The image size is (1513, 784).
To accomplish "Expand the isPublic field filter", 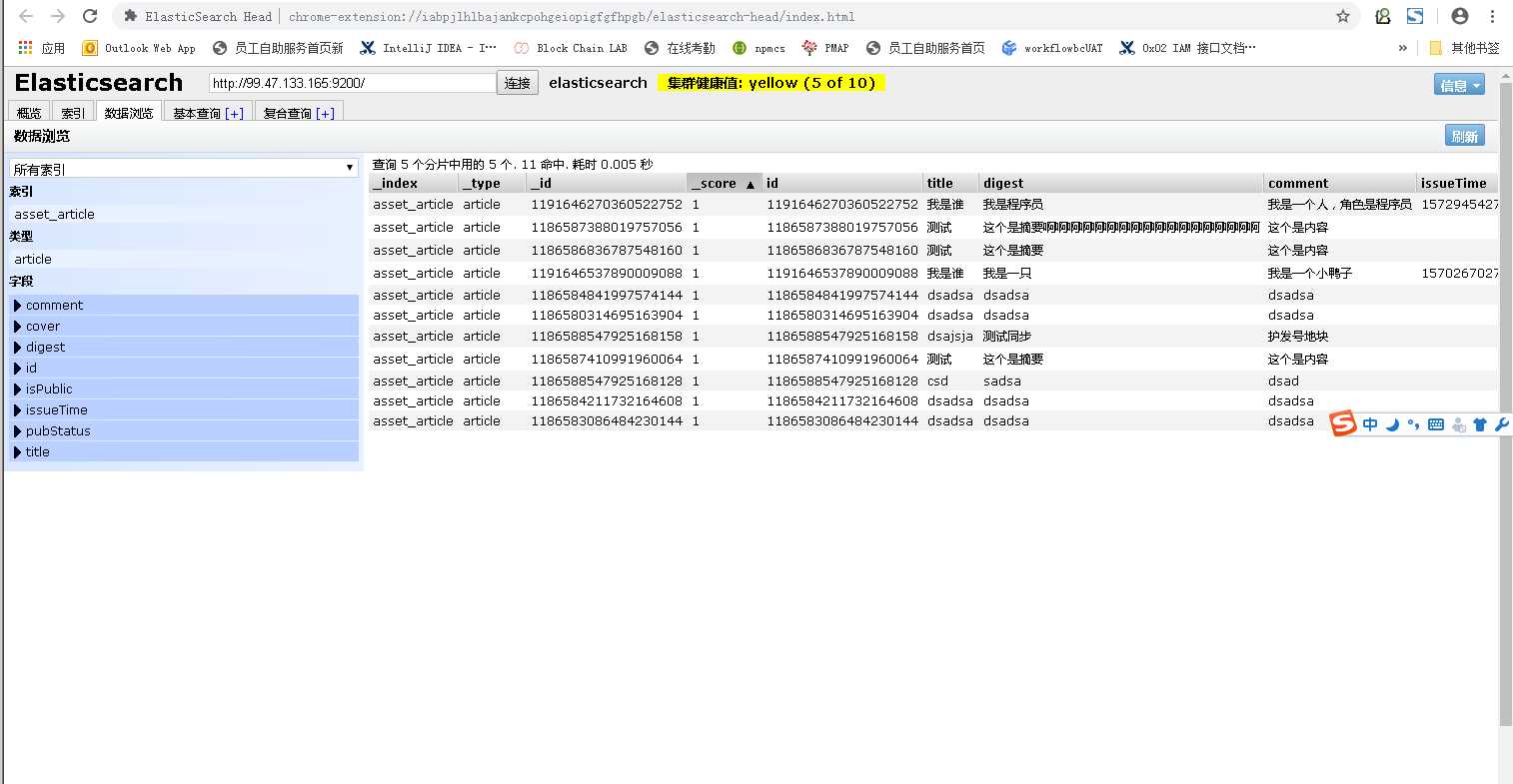I will click(184, 389).
